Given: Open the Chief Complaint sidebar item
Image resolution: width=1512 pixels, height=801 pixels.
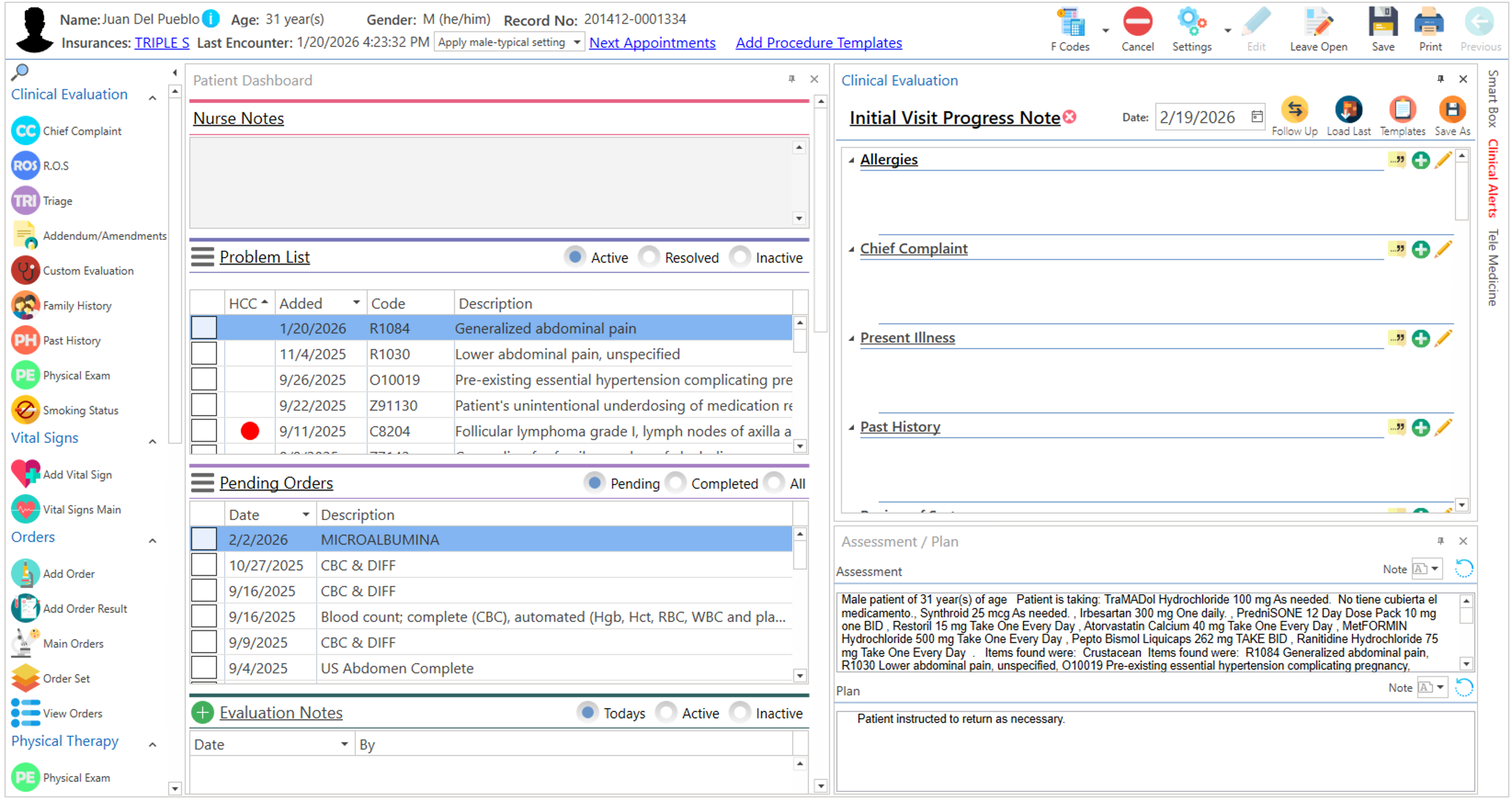Looking at the screenshot, I should pyautogui.click(x=82, y=131).
